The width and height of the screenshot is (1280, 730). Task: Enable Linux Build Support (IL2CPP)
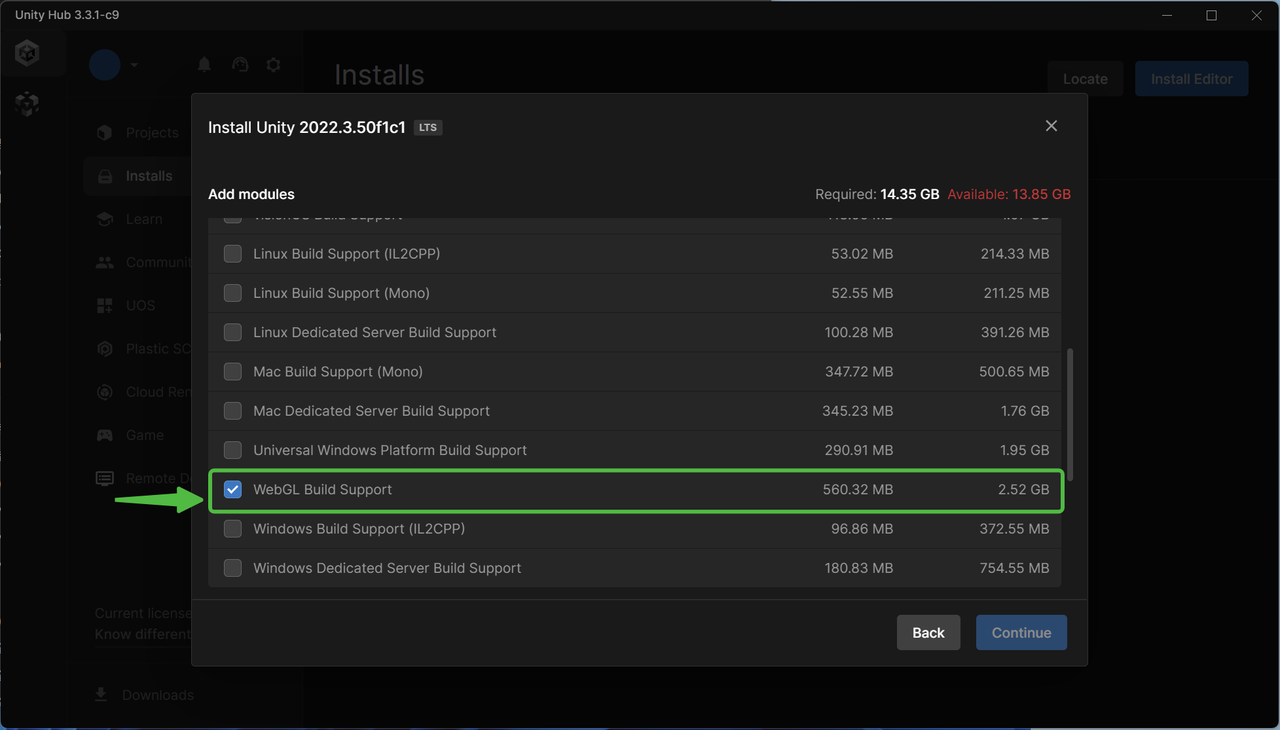click(232, 253)
